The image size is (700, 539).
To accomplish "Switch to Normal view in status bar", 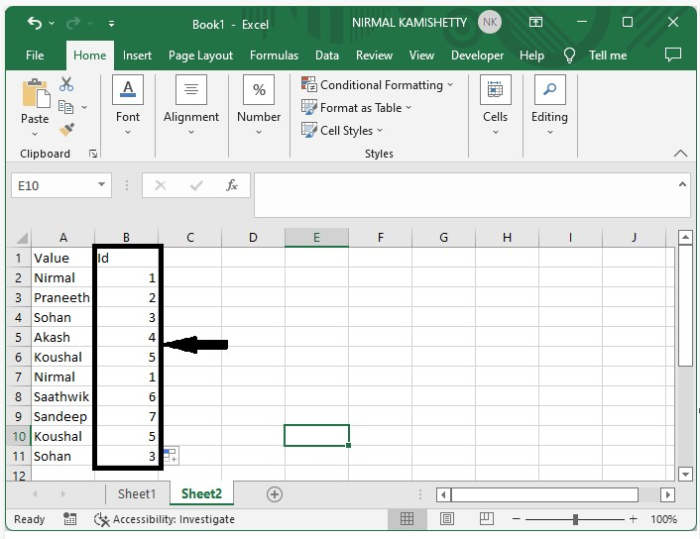I will click(407, 519).
